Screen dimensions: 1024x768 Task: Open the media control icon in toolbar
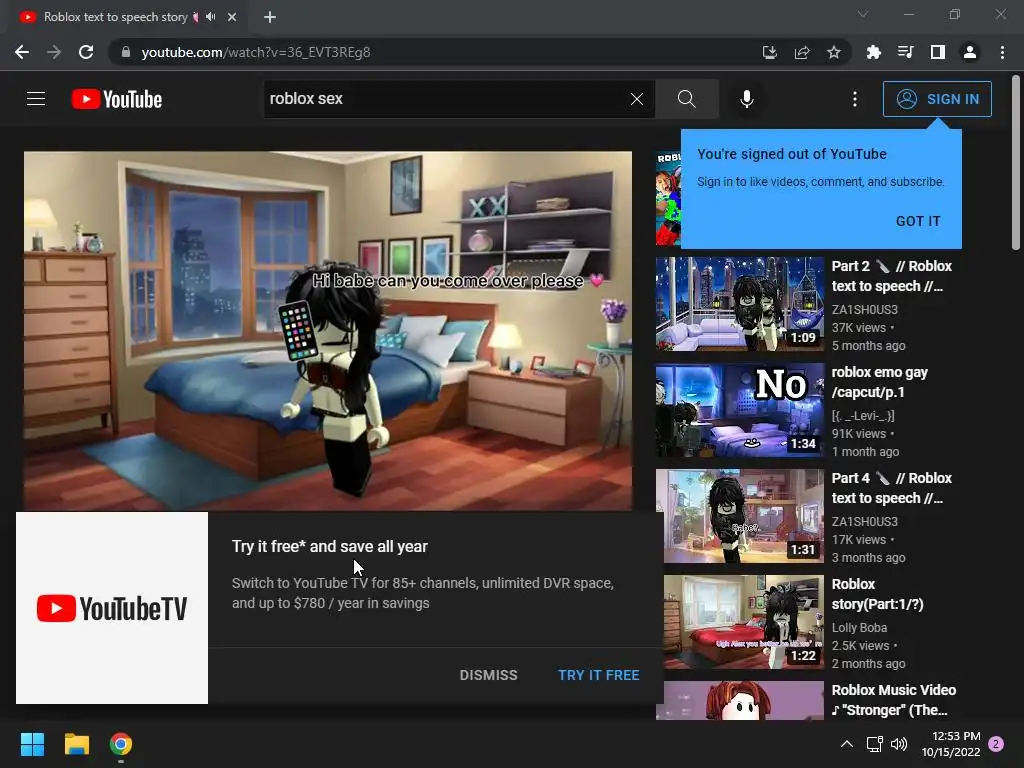click(905, 52)
